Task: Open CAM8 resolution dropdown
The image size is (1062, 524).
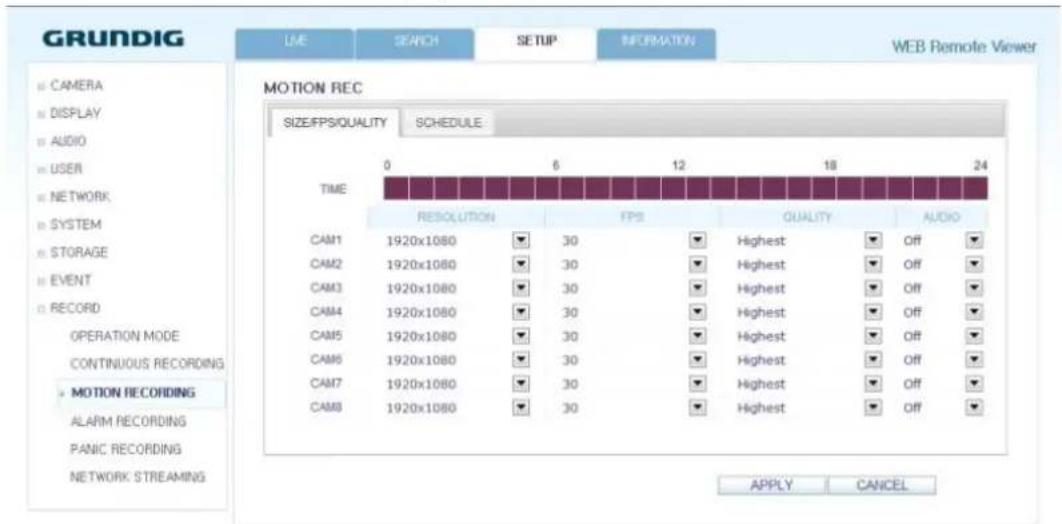Action: point(522,408)
